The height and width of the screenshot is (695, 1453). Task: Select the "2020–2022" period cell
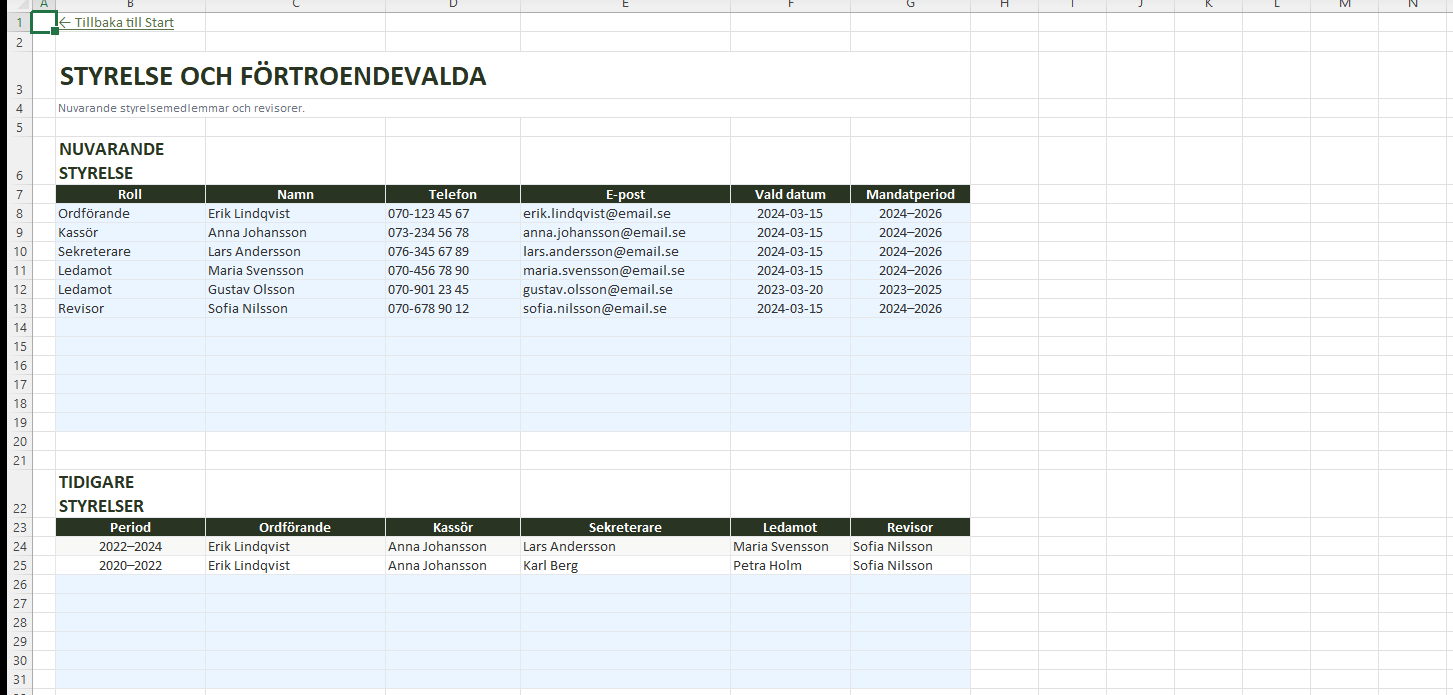point(130,565)
